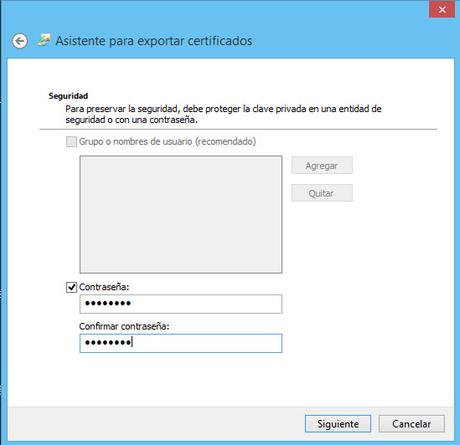Click the 'Confirmar contraseña:' label
This screenshot has height=445, width=460.
coord(124,326)
